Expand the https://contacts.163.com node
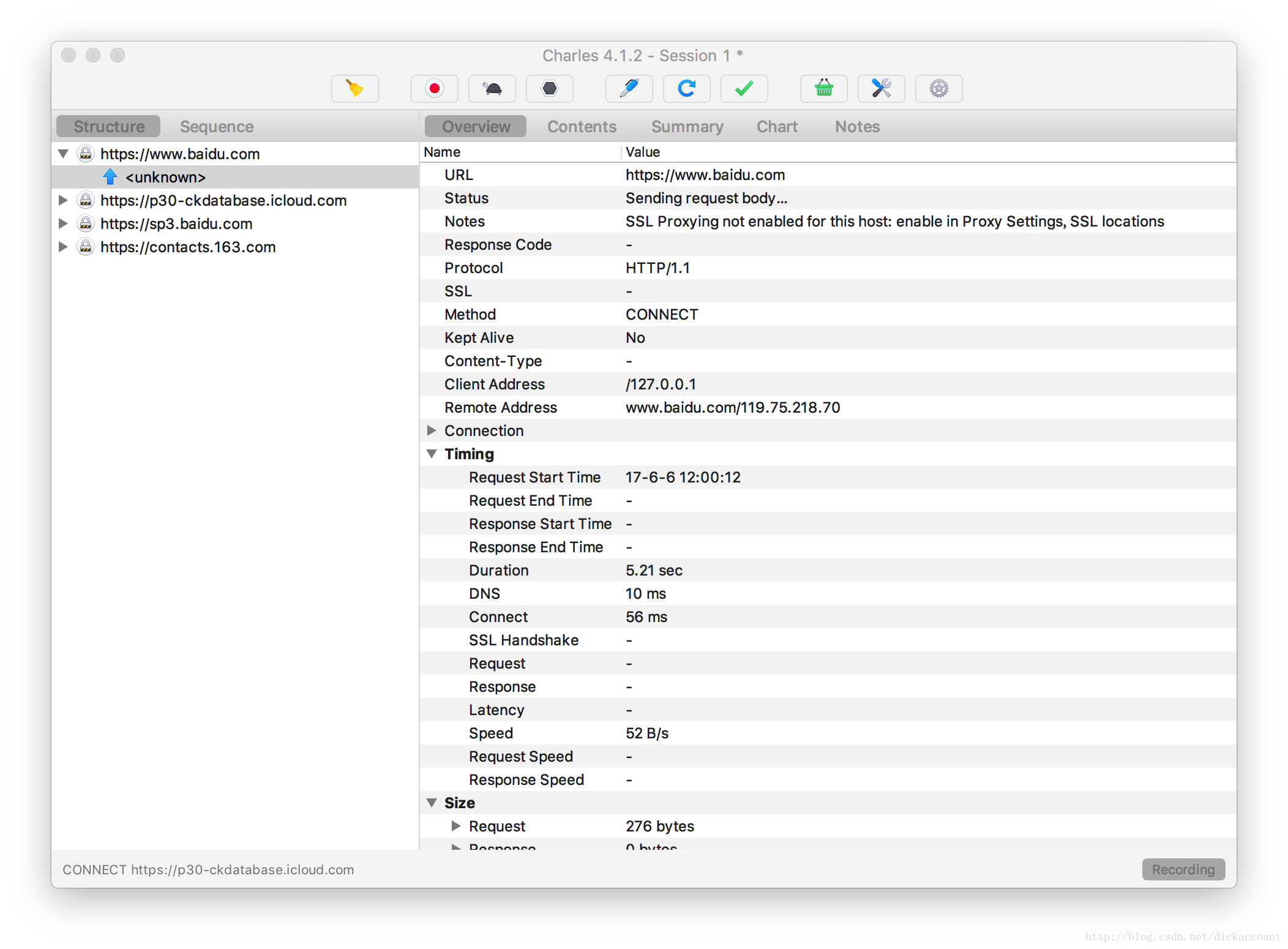Image resolution: width=1288 pixels, height=949 pixels. pos(63,247)
